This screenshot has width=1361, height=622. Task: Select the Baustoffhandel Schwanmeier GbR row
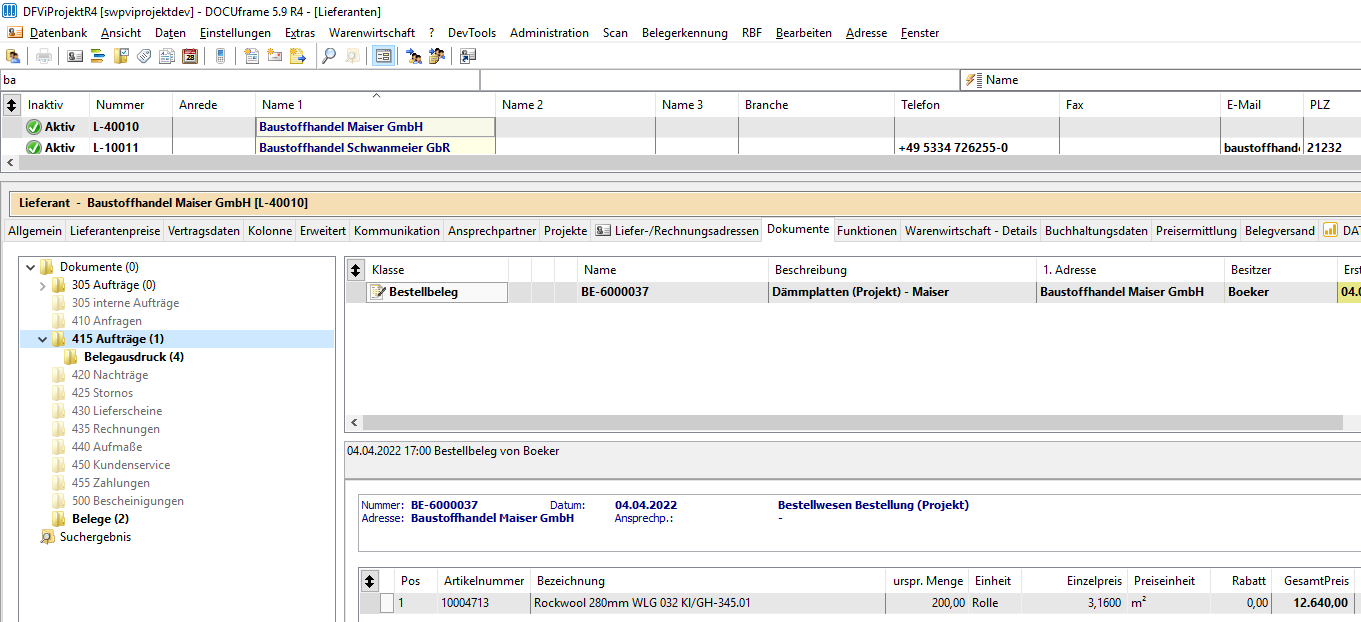coord(680,147)
